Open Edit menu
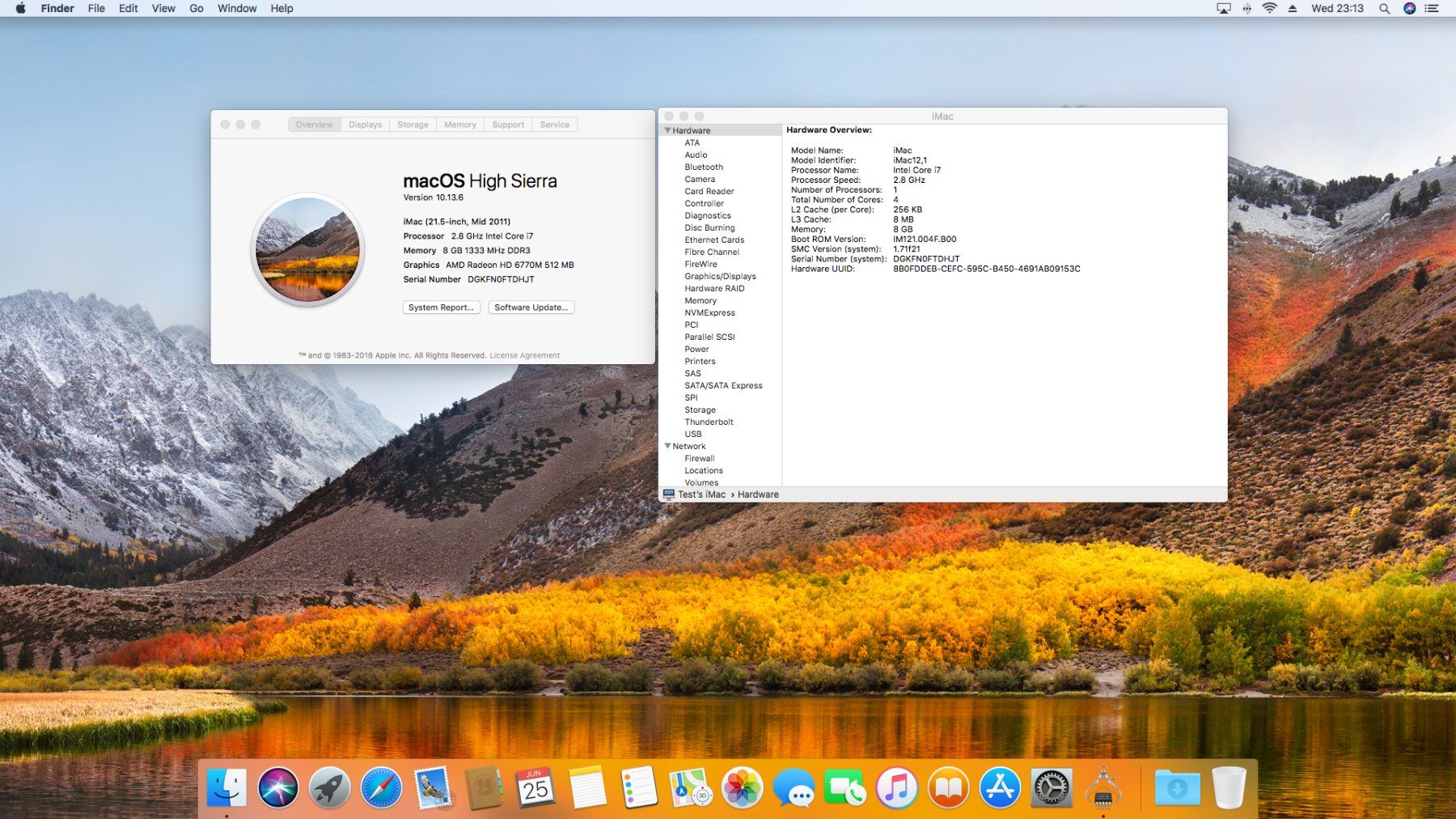Screen dimensions: 1456x819 (128, 8)
